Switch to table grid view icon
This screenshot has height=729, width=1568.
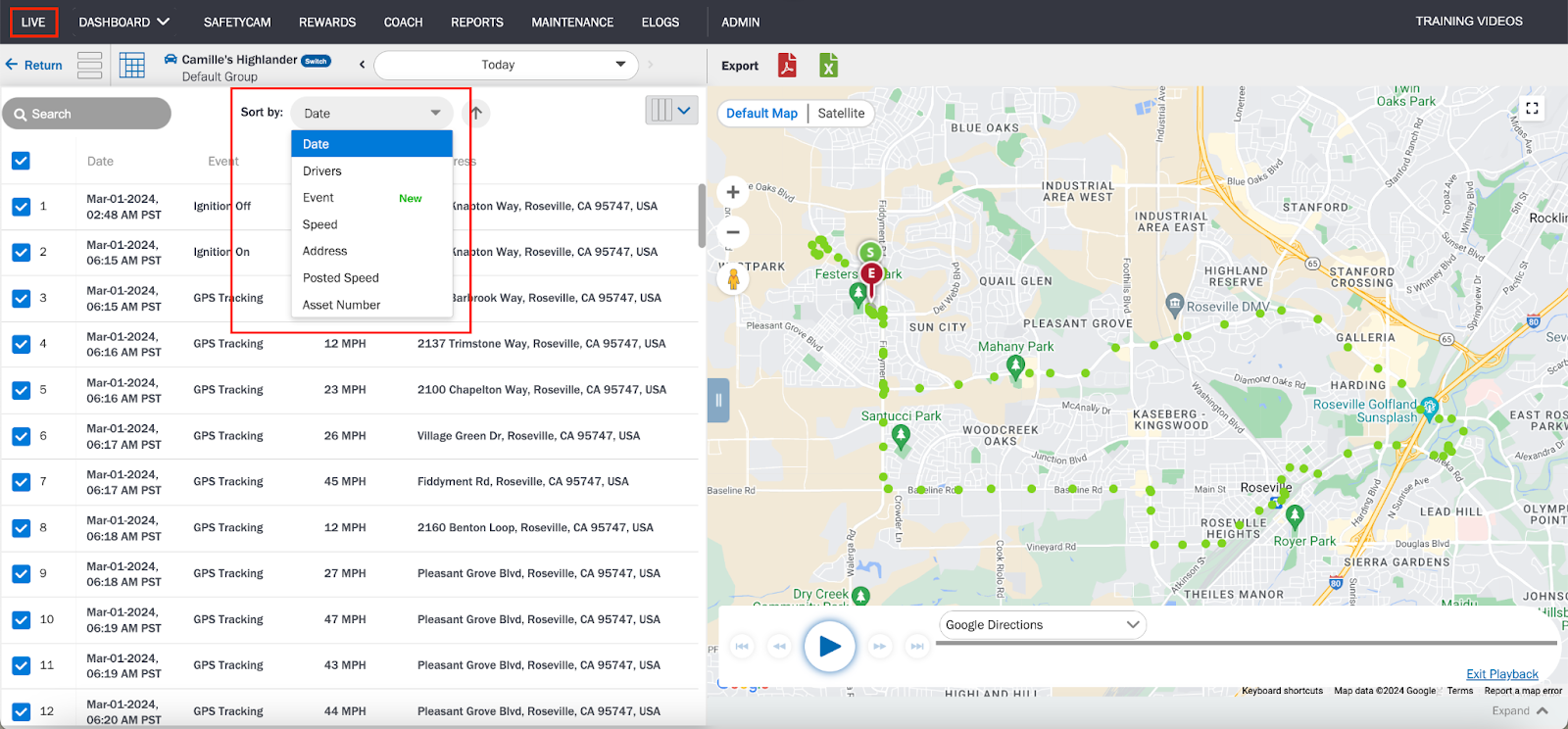132,65
